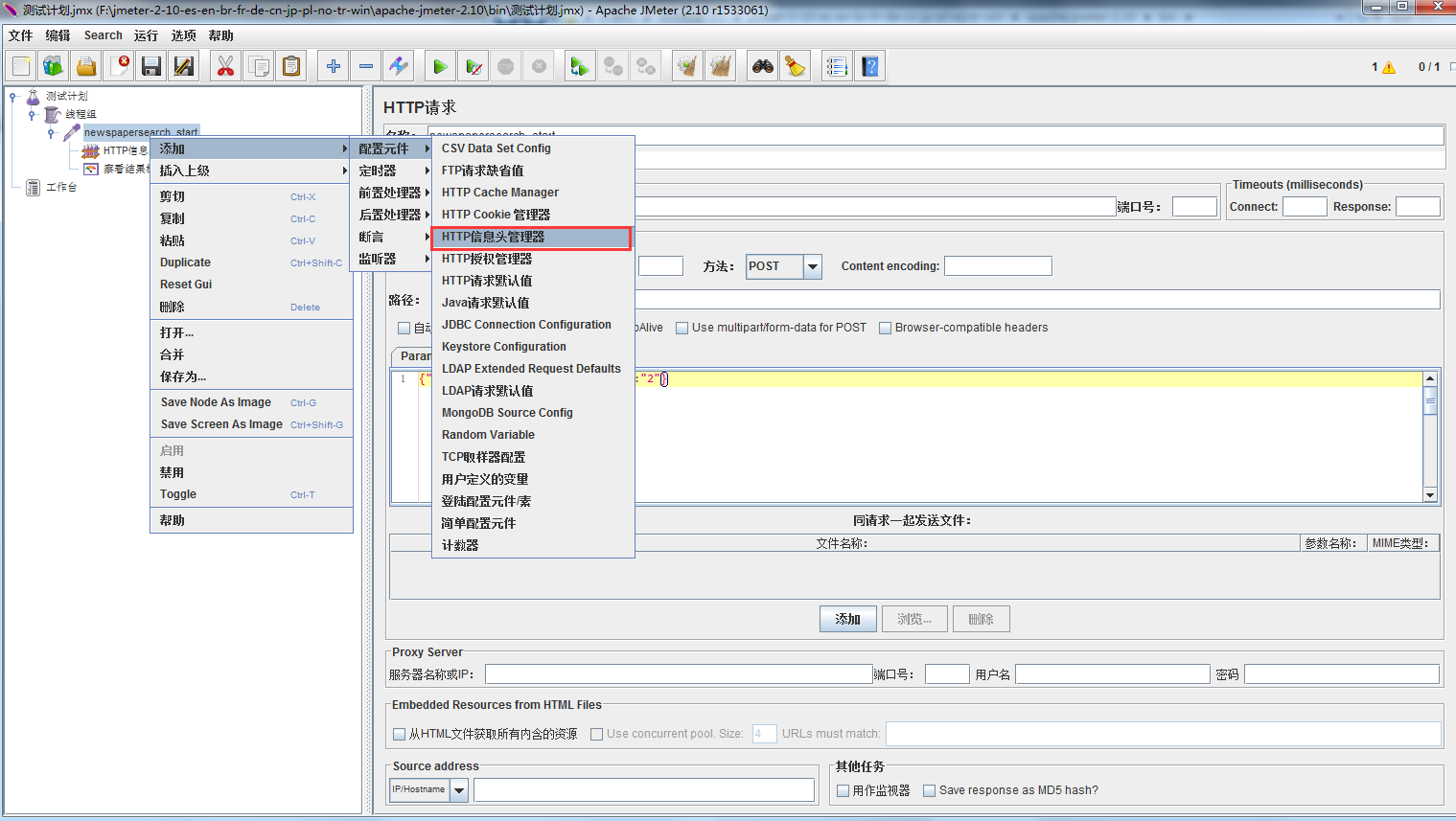1456x821 pixels.
Task: Click the 删除 file button
Action: tap(981, 619)
